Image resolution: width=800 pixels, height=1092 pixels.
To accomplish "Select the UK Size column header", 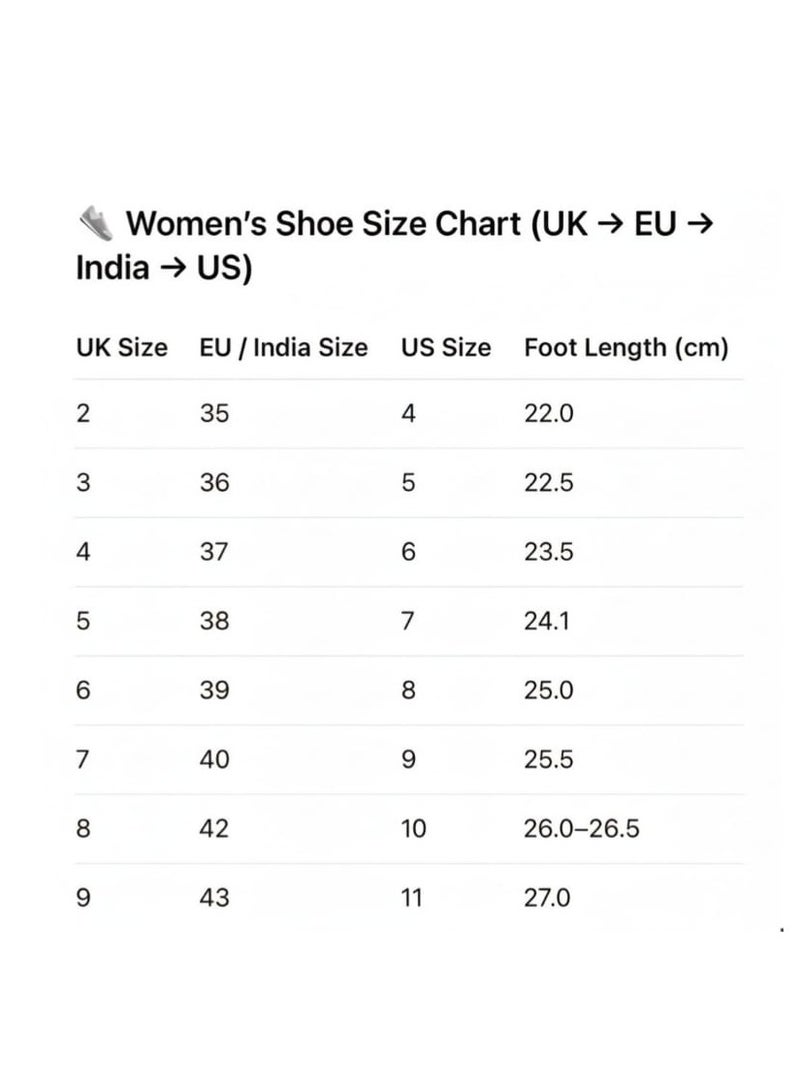I will (122, 347).
